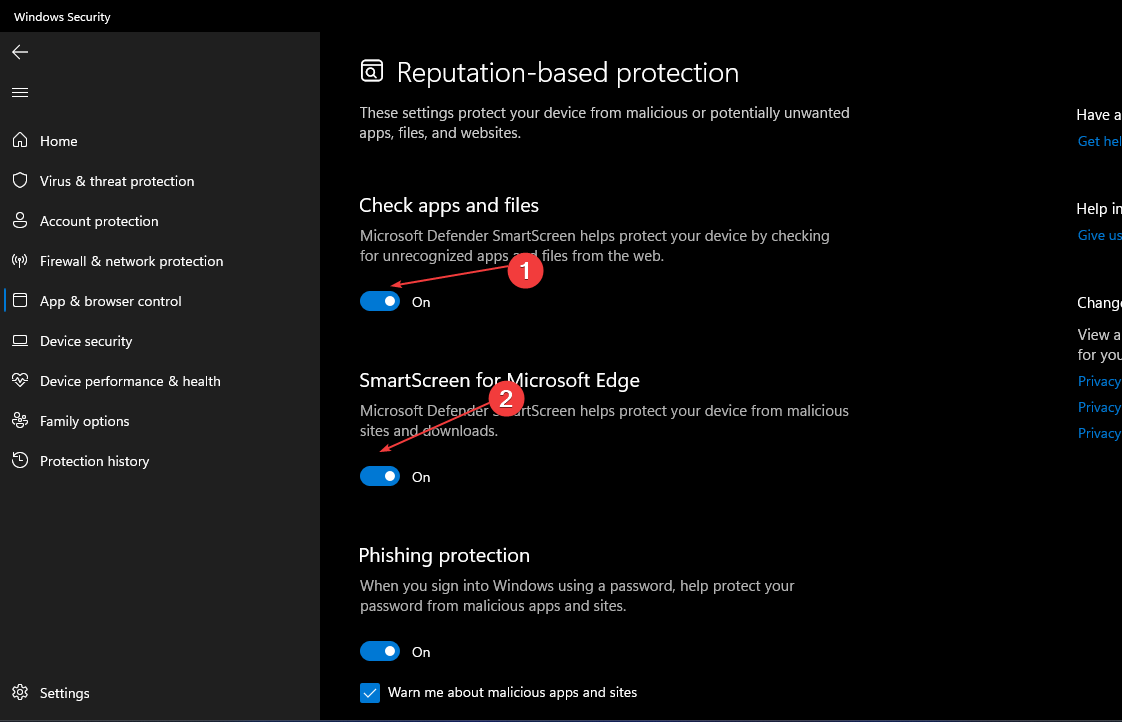Click the first Privacy link
Screen dimensions: 1122x722
tap(1099, 381)
